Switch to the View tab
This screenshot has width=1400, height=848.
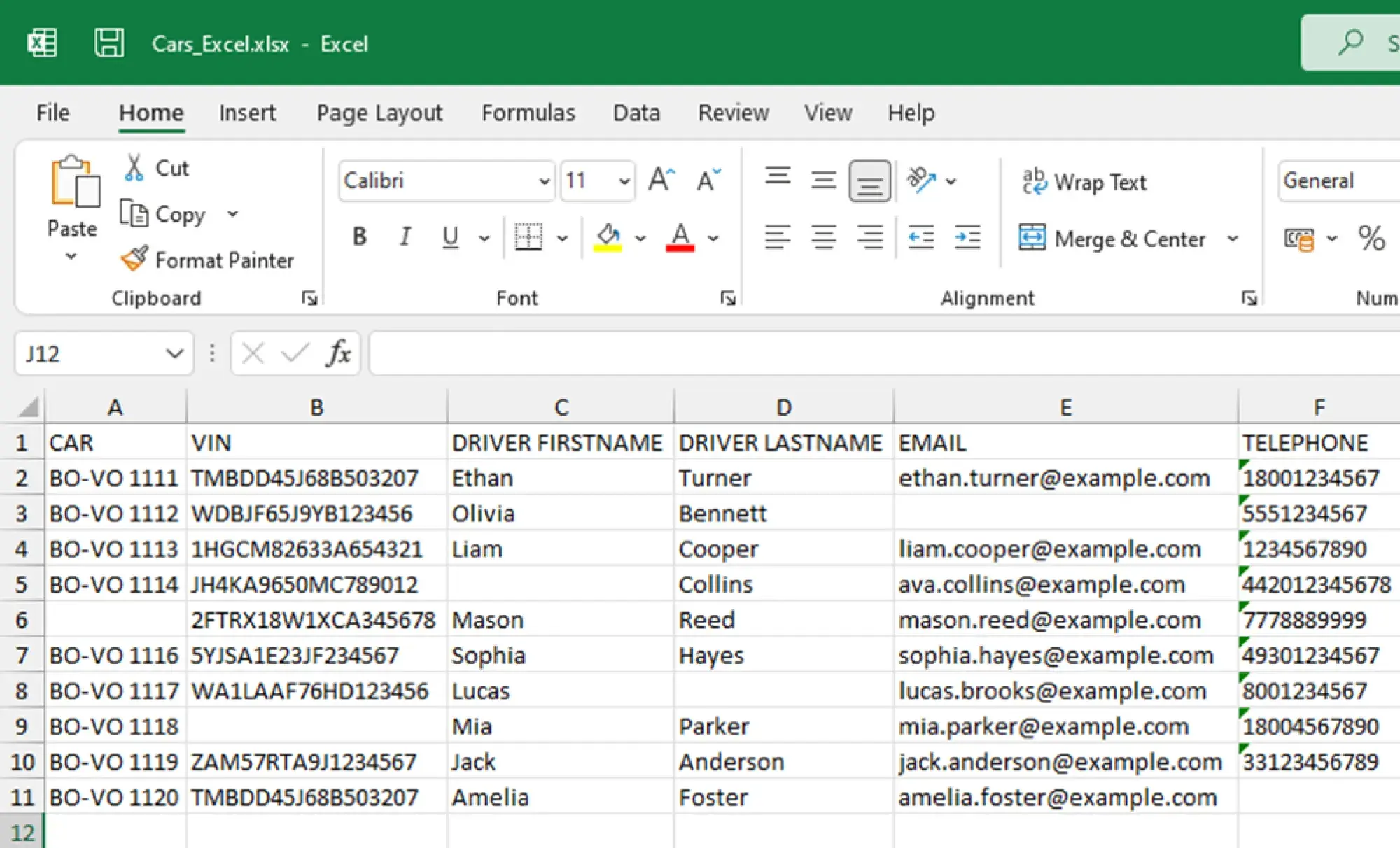pos(828,113)
